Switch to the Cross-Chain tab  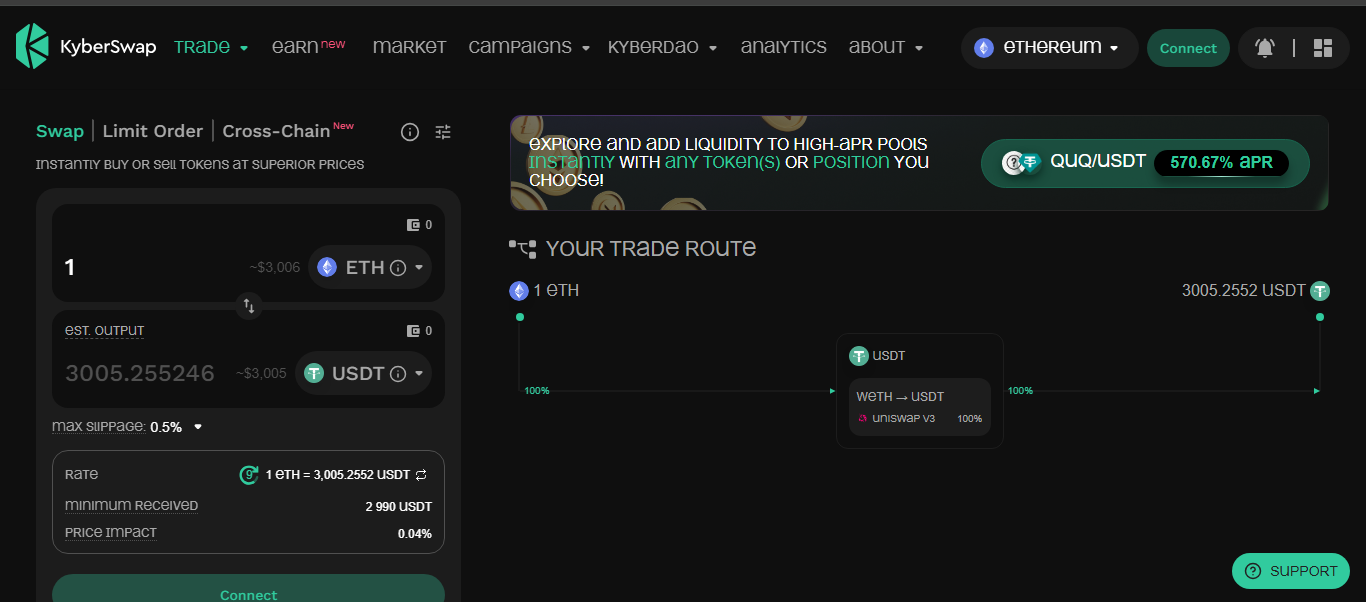pos(276,131)
